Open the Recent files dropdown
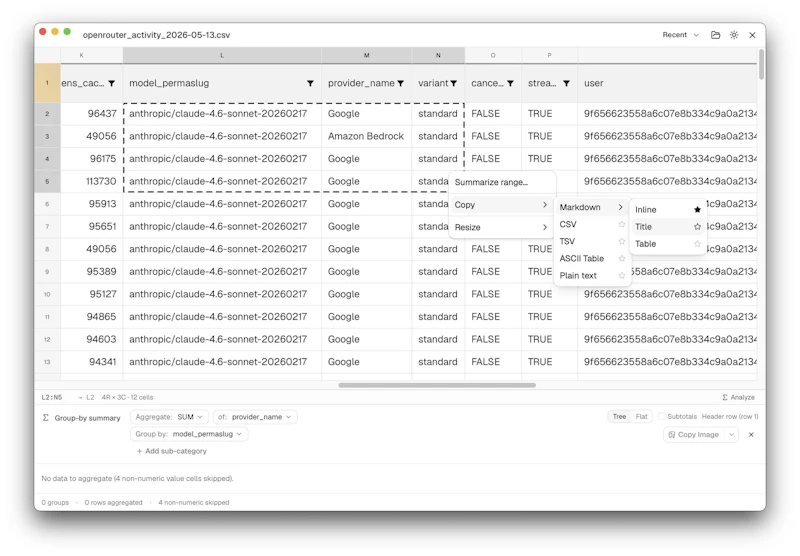Image resolution: width=800 pixels, height=556 pixels. pyautogui.click(x=681, y=35)
